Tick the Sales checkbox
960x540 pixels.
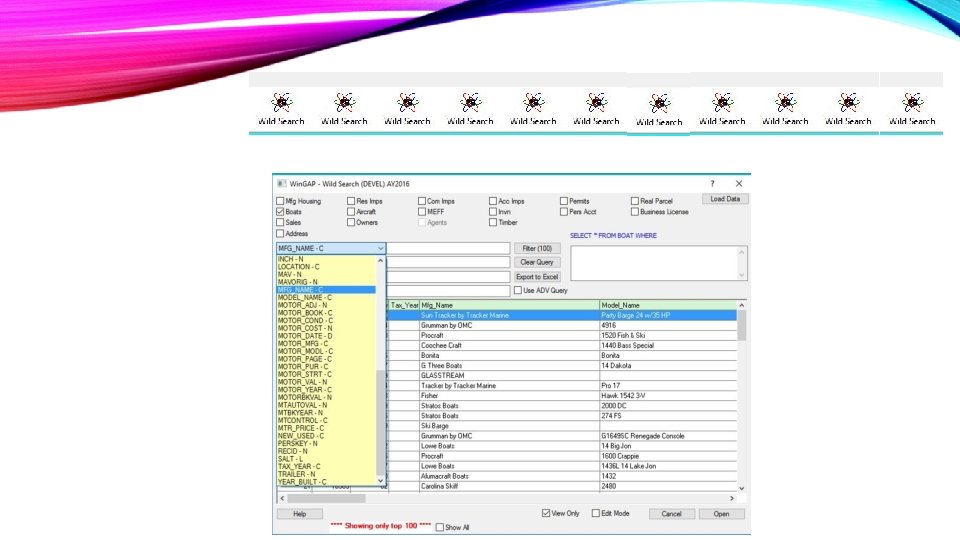click(x=280, y=222)
